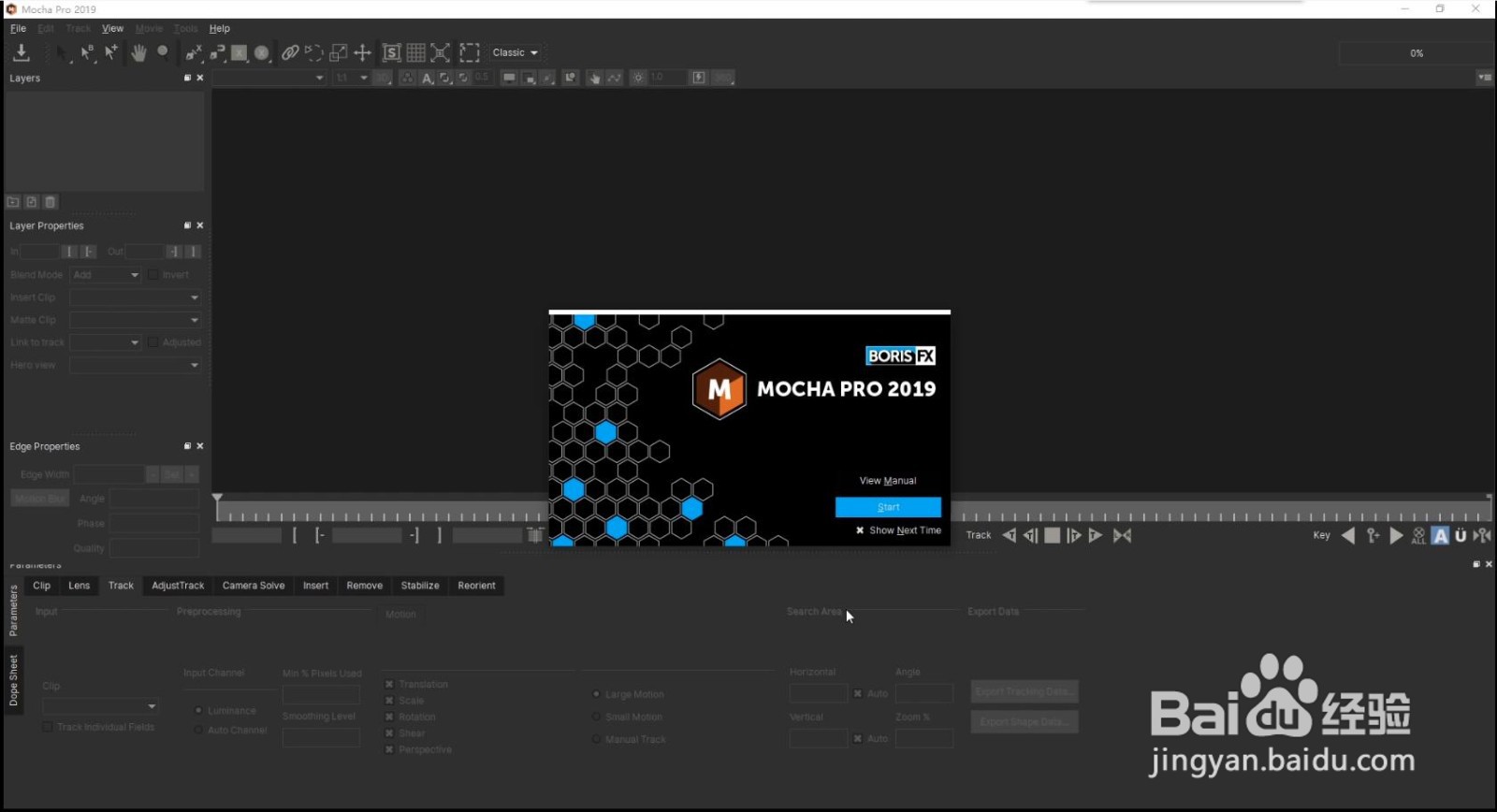
Task: Toggle the Perspective motion checkbox
Action: coord(389,749)
